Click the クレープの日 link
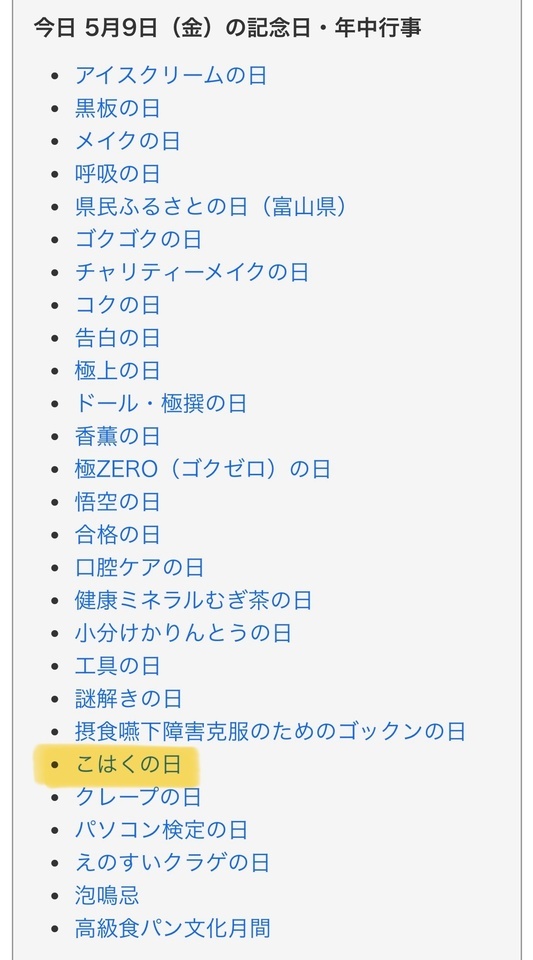The height and width of the screenshot is (960, 533). 138,797
